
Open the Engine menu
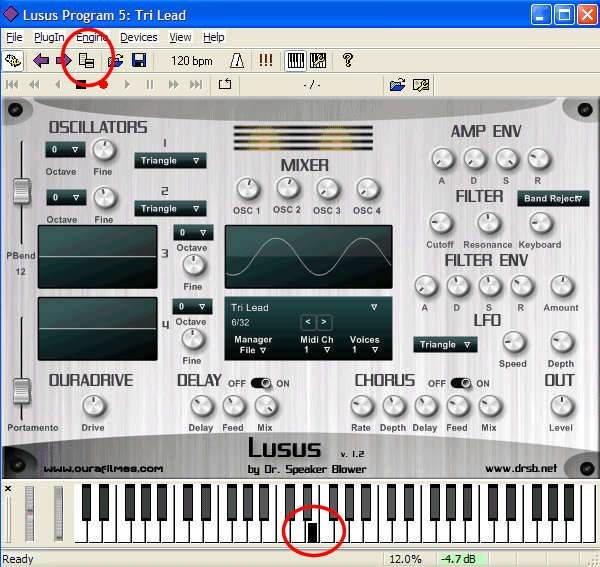tap(92, 37)
